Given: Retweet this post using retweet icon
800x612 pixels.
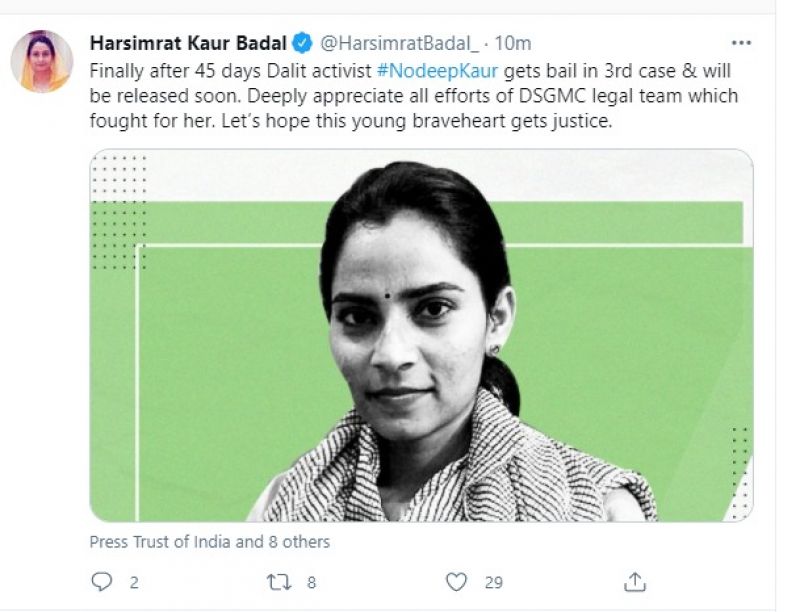Looking at the screenshot, I should [x=279, y=581].
